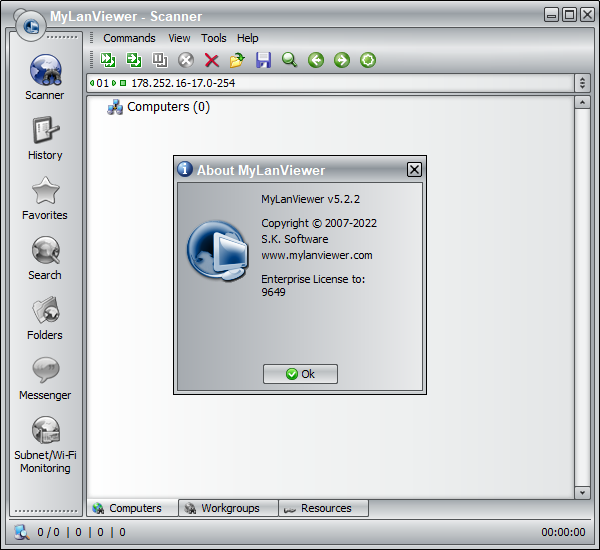Click the green back arrow icon
The width and height of the screenshot is (600, 550).
[316, 60]
